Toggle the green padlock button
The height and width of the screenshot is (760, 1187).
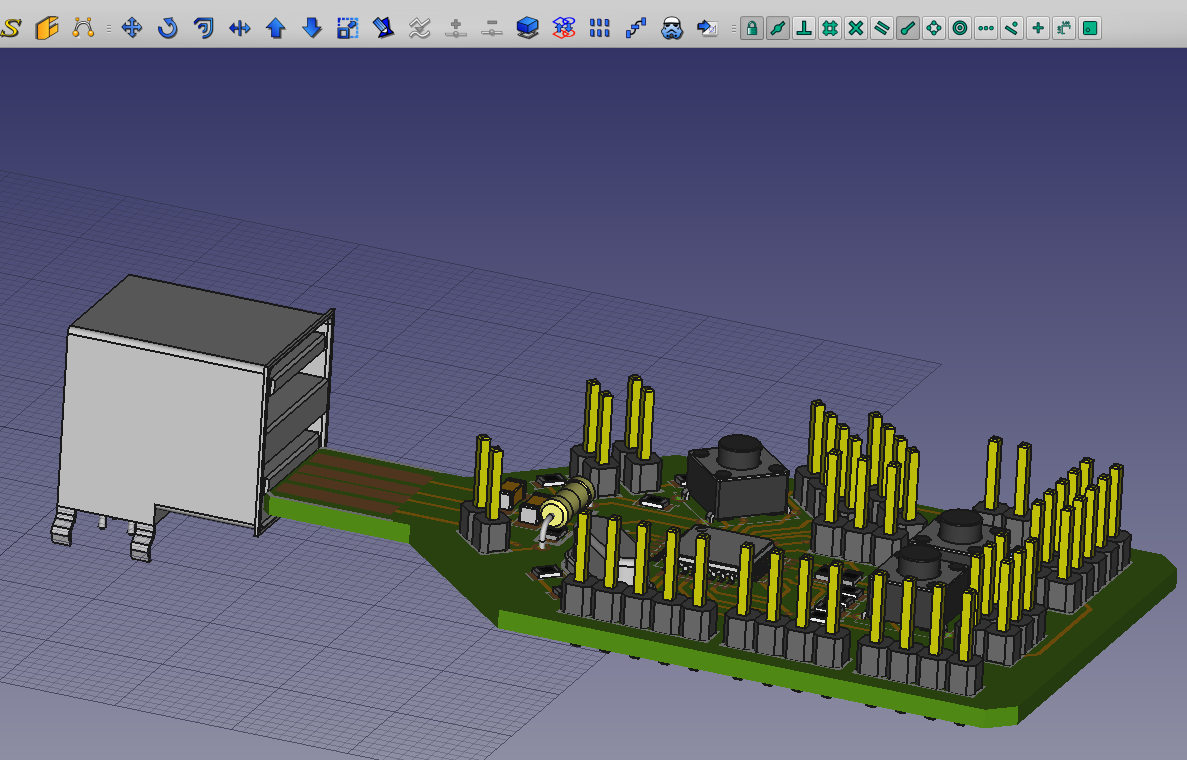point(751,28)
